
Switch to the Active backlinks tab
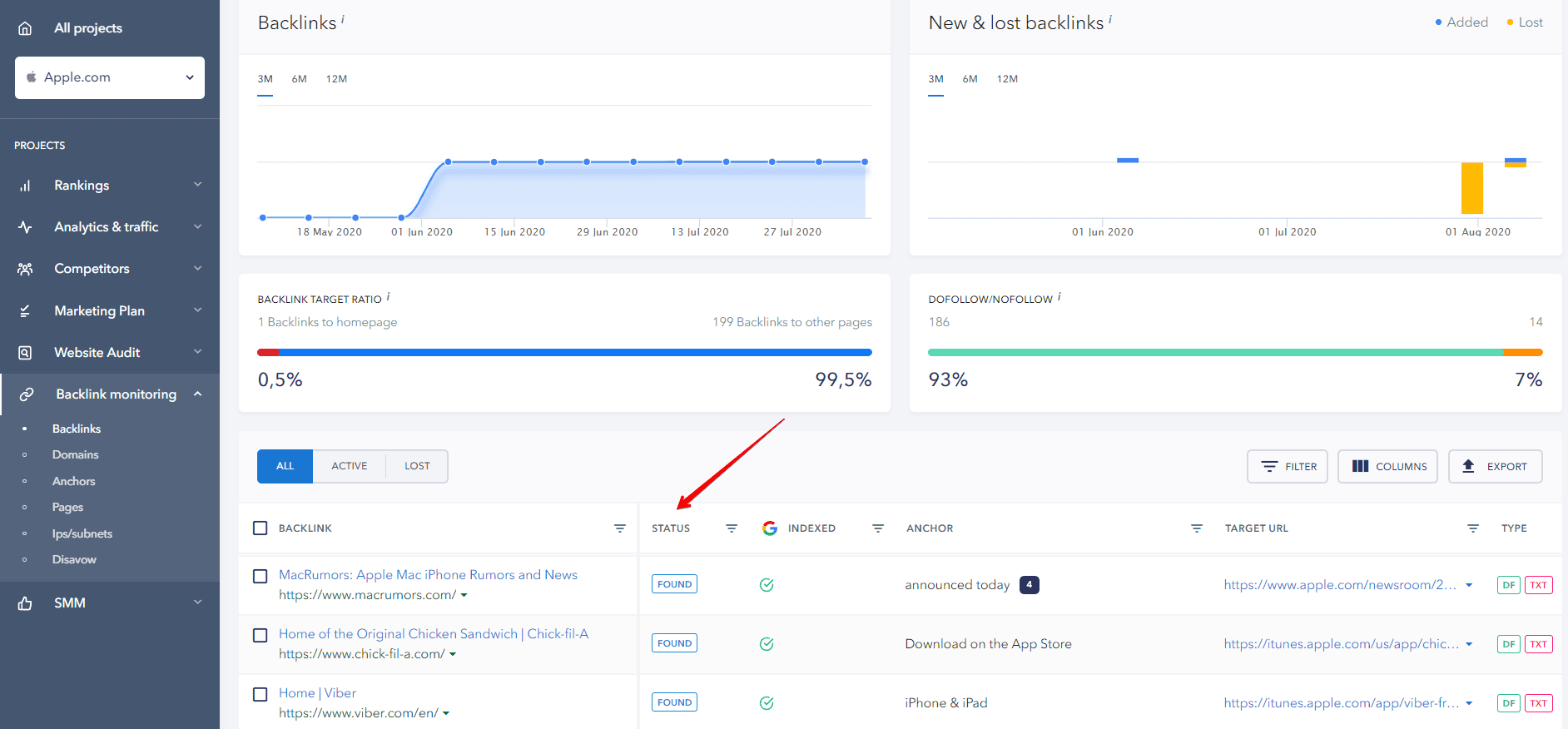(350, 466)
